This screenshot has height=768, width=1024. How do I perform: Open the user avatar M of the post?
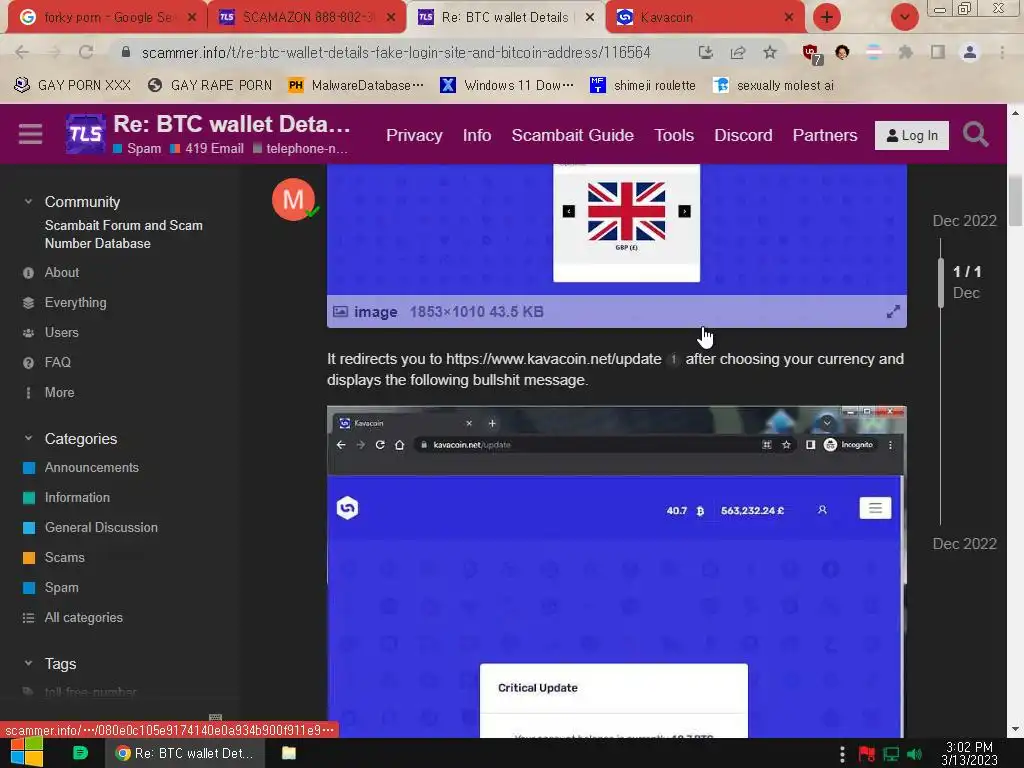pos(293,199)
